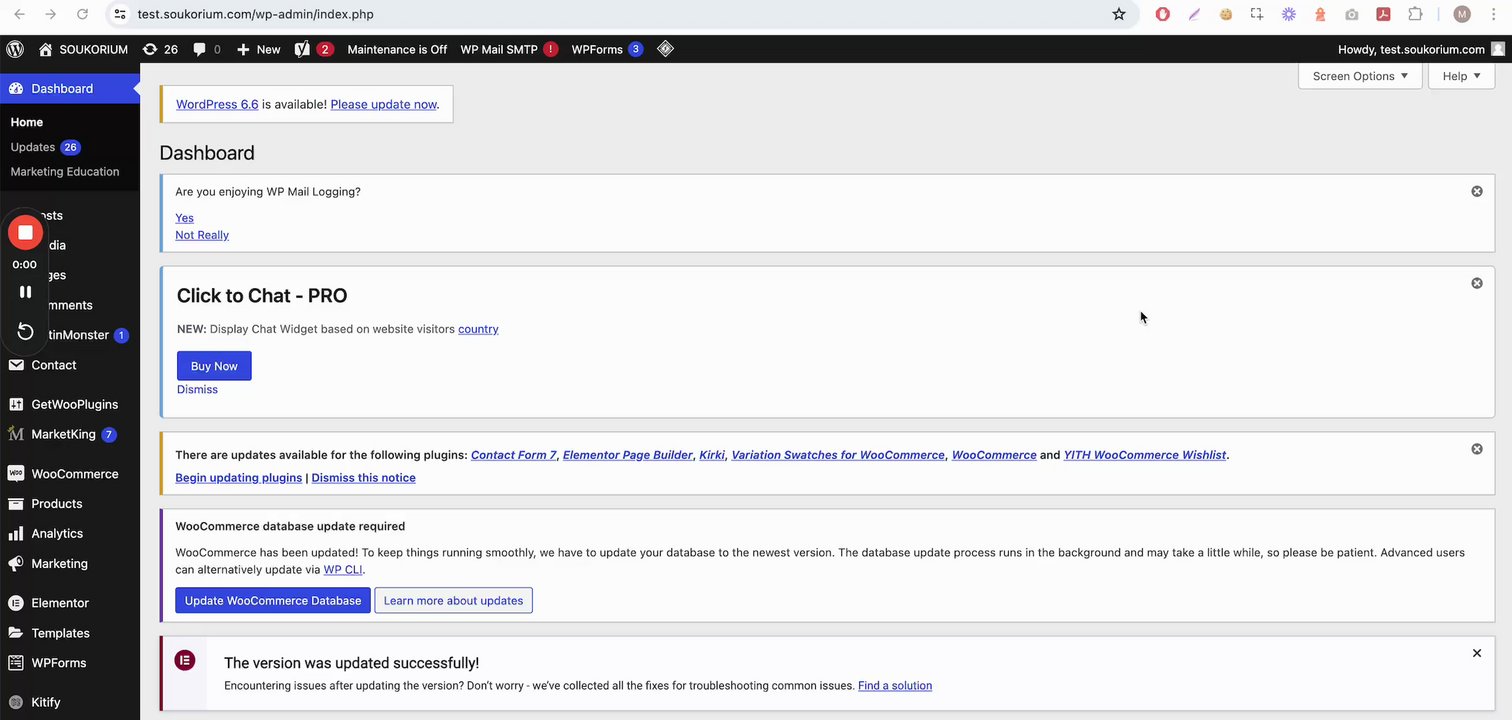
Task: Open the WP CLI link
Action: coord(343,570)
